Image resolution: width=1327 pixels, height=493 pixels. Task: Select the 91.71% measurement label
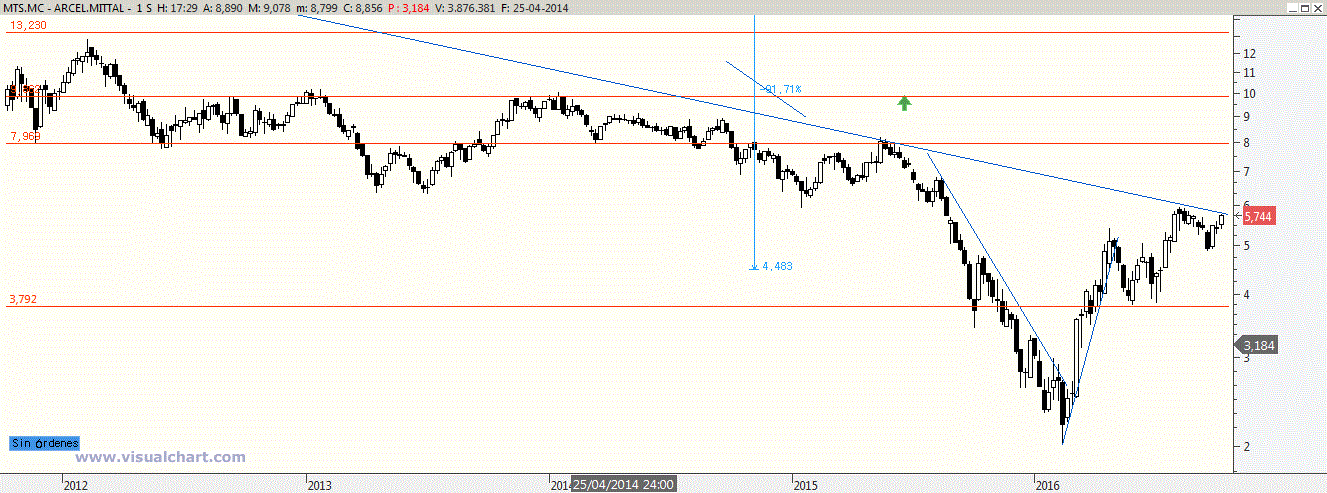784,90
